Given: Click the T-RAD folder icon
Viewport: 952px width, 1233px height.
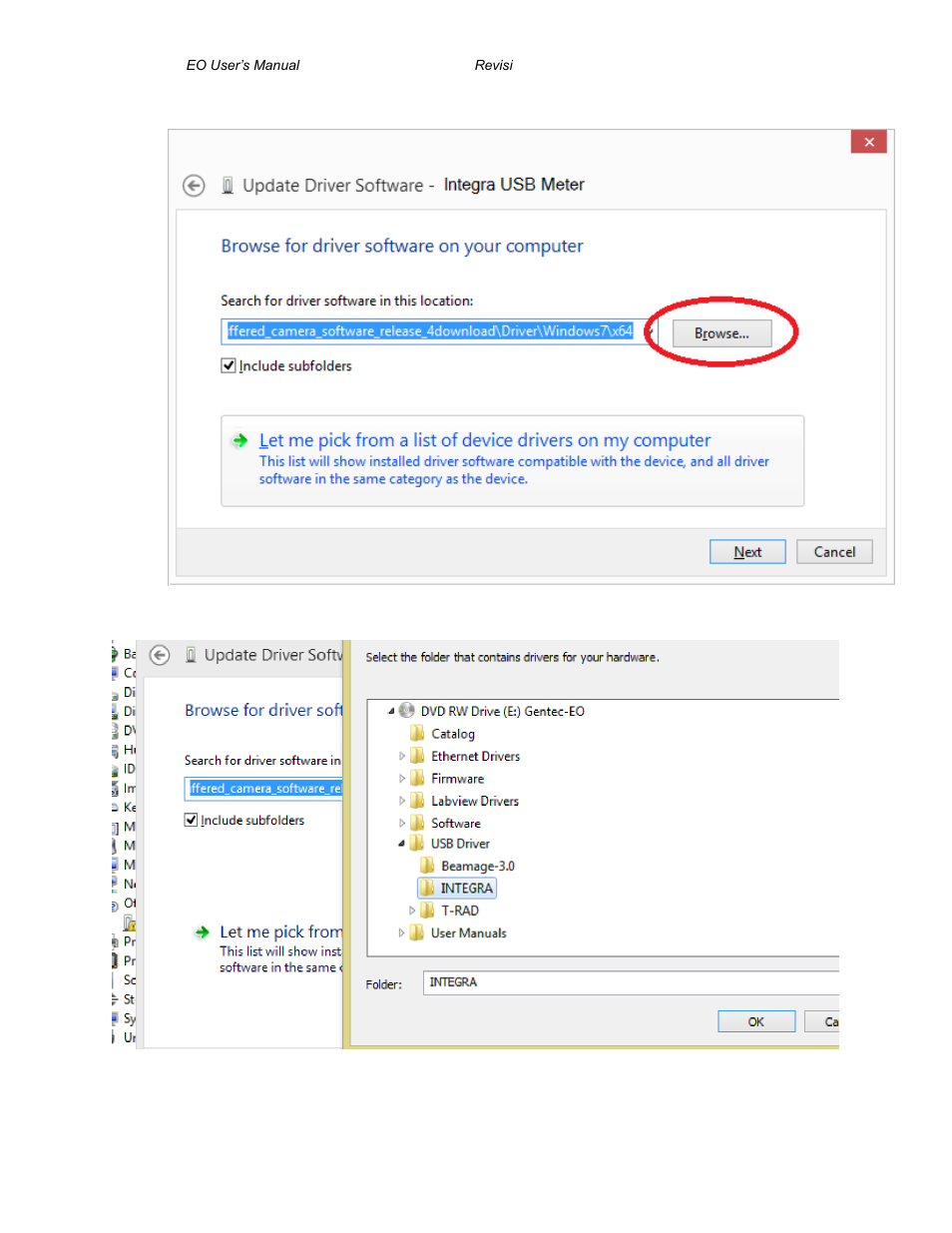Looking at the screenshot, I should (x=428, y=910).
